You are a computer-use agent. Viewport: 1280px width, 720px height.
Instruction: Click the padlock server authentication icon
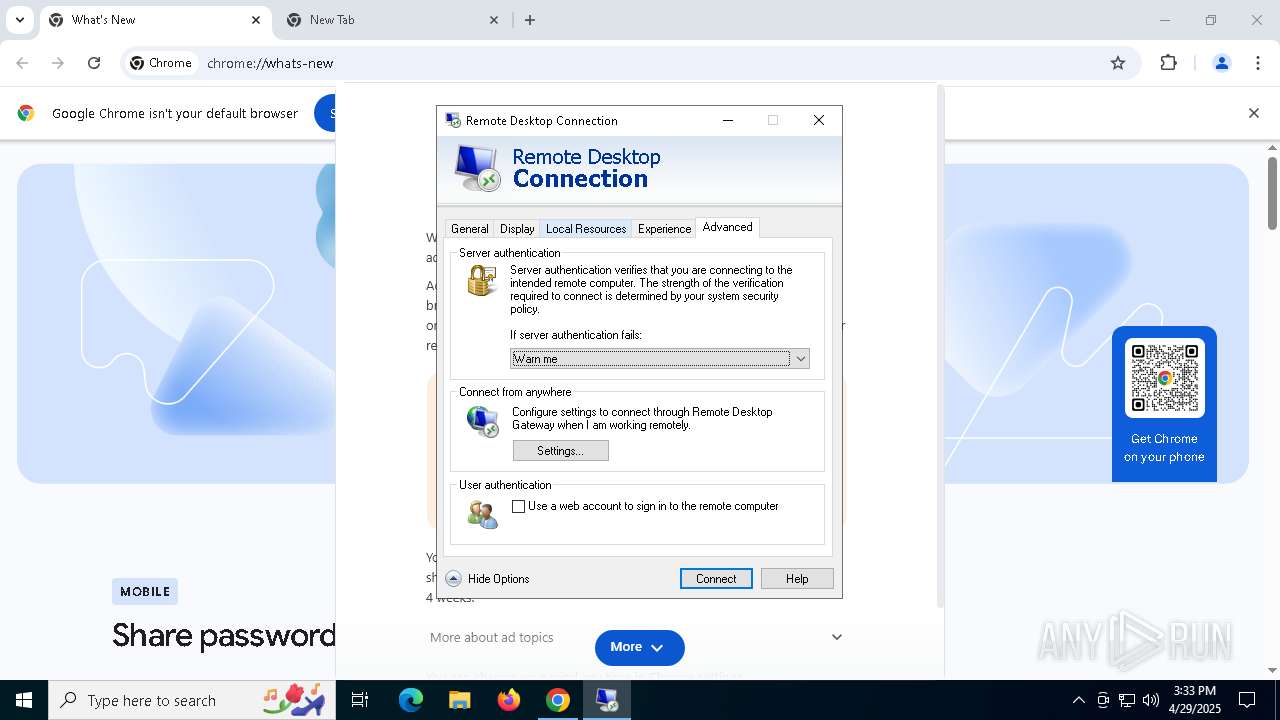click(482, 281)
